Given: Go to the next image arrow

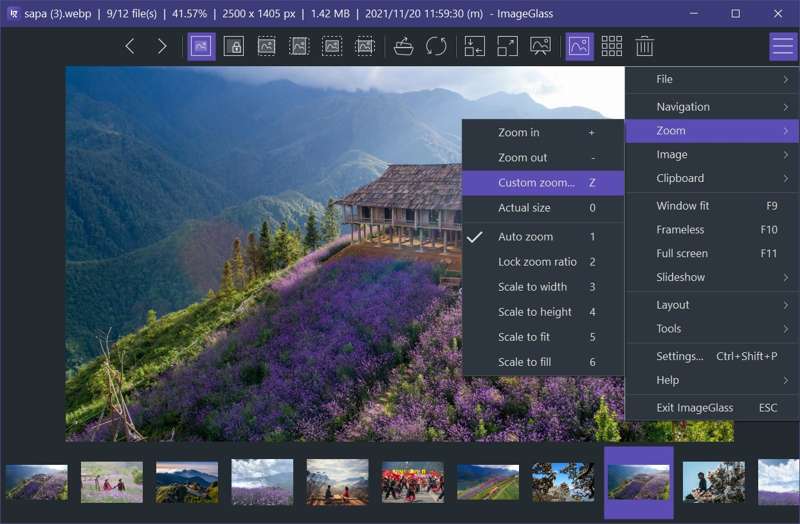Looking at the screenshot, I should pyautogui.click(x=162, y=47).
